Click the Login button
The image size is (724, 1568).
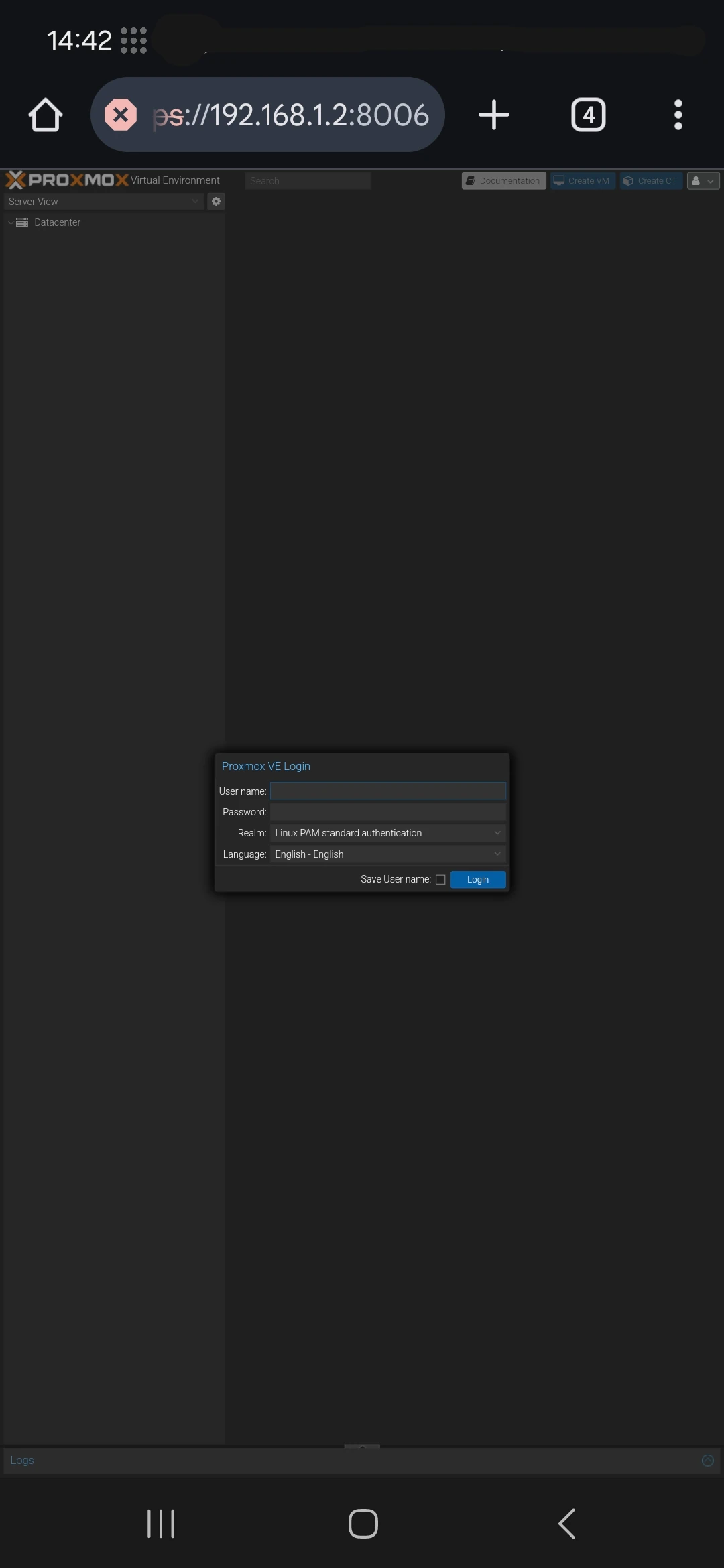coord(478,879)
